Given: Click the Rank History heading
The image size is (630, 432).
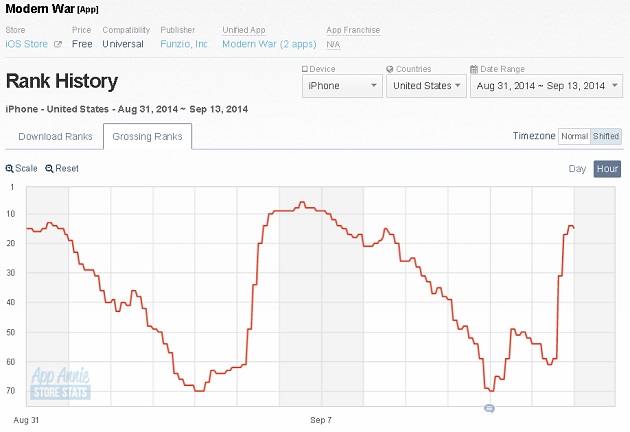Looking at the screenshot, I should click(x=62, y=81).
